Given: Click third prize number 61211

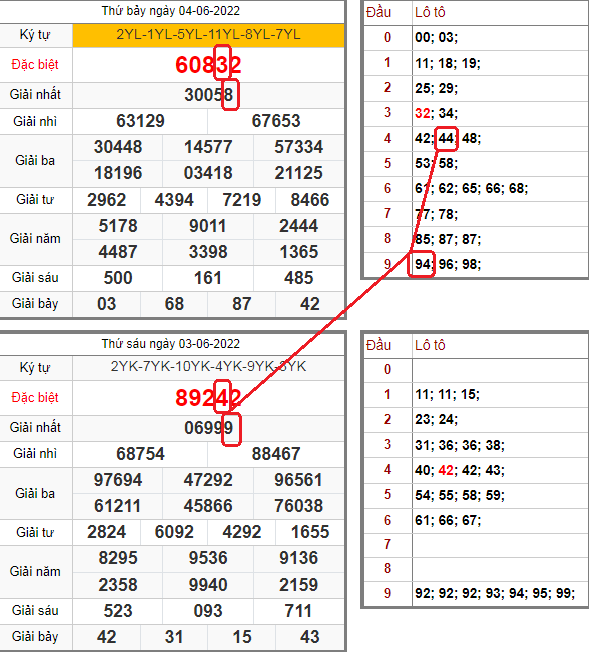Looking at the screenshot, I should coord(118,506).
